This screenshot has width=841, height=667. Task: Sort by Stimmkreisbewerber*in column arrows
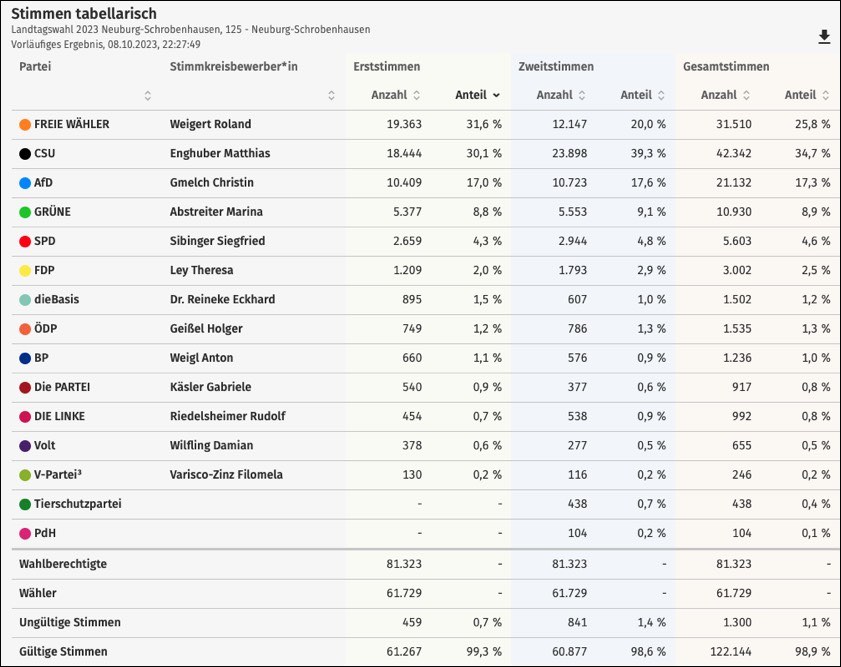pos(331,96)
